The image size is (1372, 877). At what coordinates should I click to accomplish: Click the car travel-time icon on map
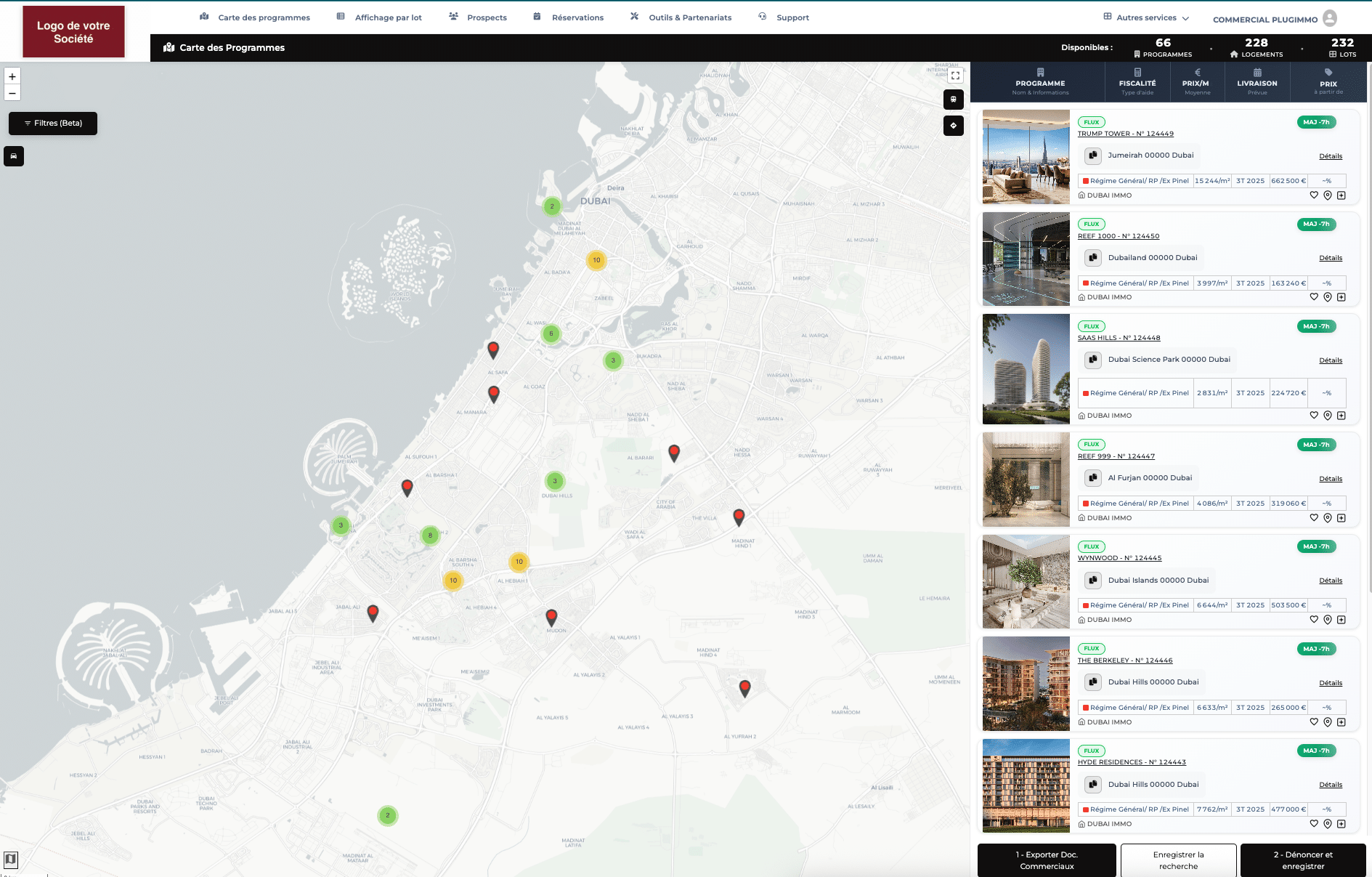click(14, 156)
